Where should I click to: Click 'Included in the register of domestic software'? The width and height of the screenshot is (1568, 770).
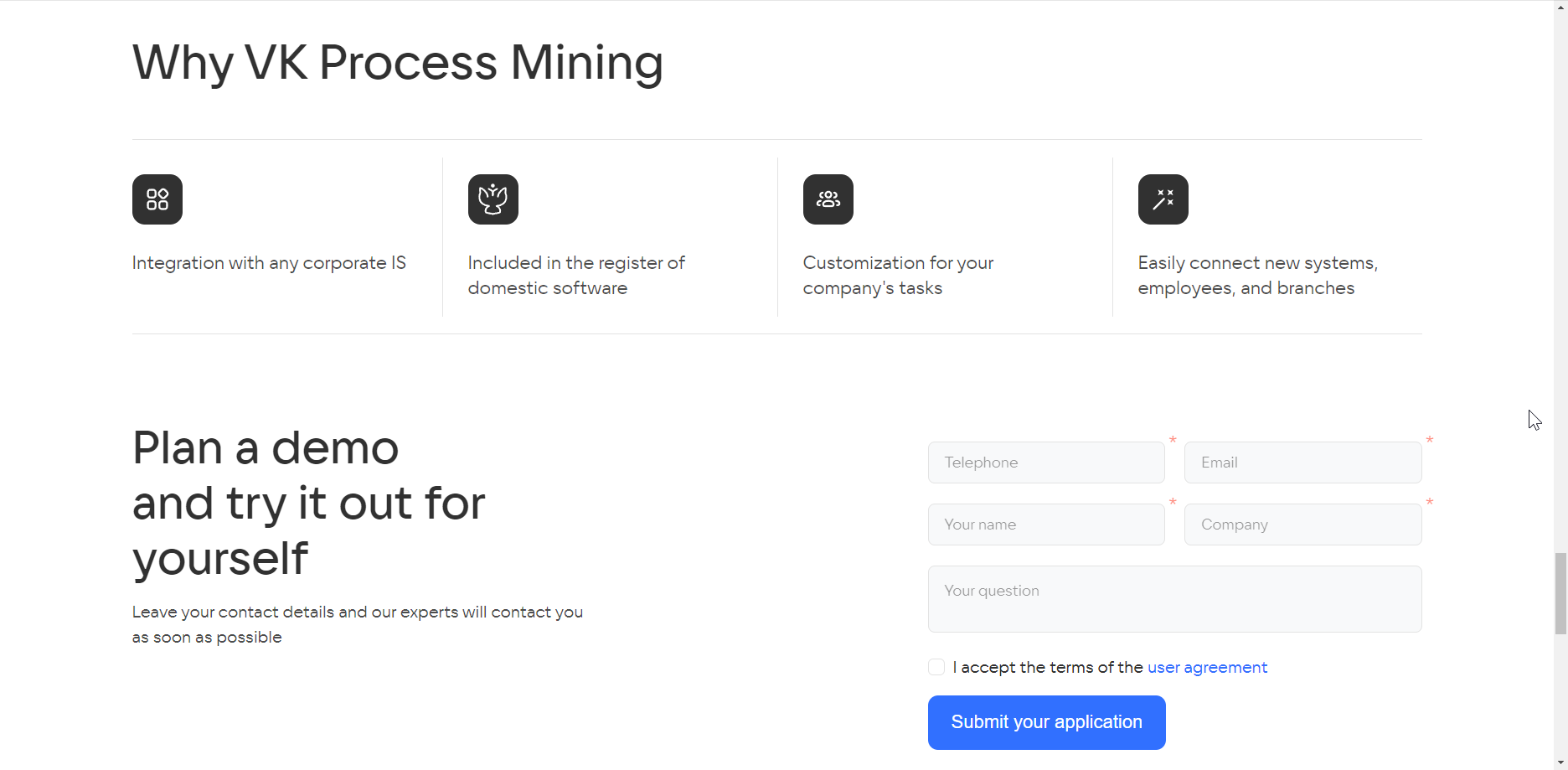click(x=576, y=276)
